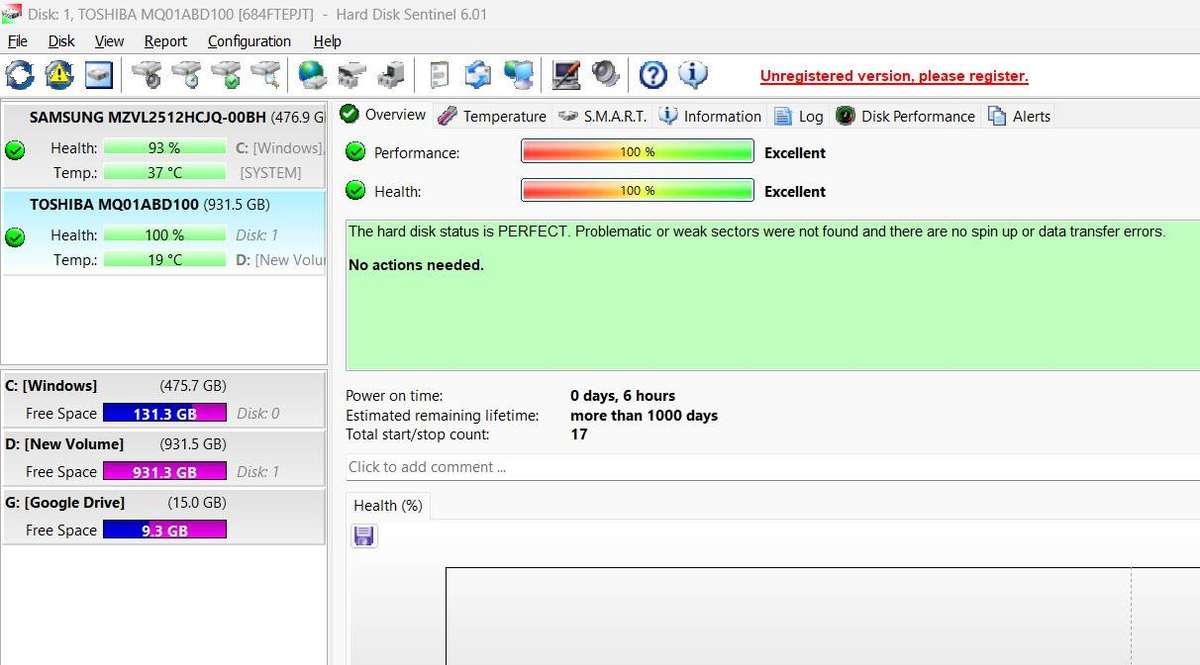Click the D: free space 931.3 GB bar

pyautogui.click(x=164, y=472)
